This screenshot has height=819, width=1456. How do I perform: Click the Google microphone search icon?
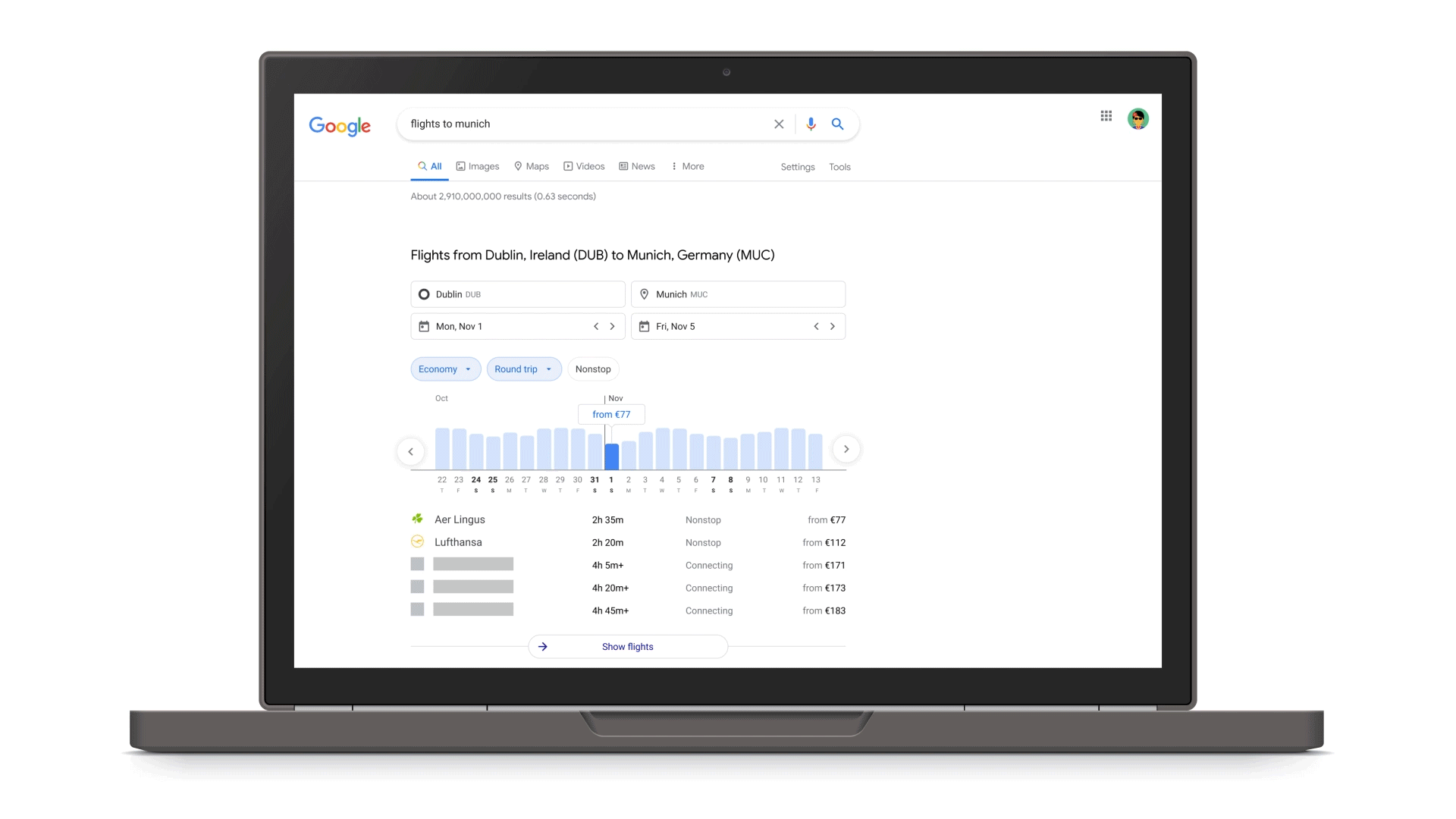point(810,123)
